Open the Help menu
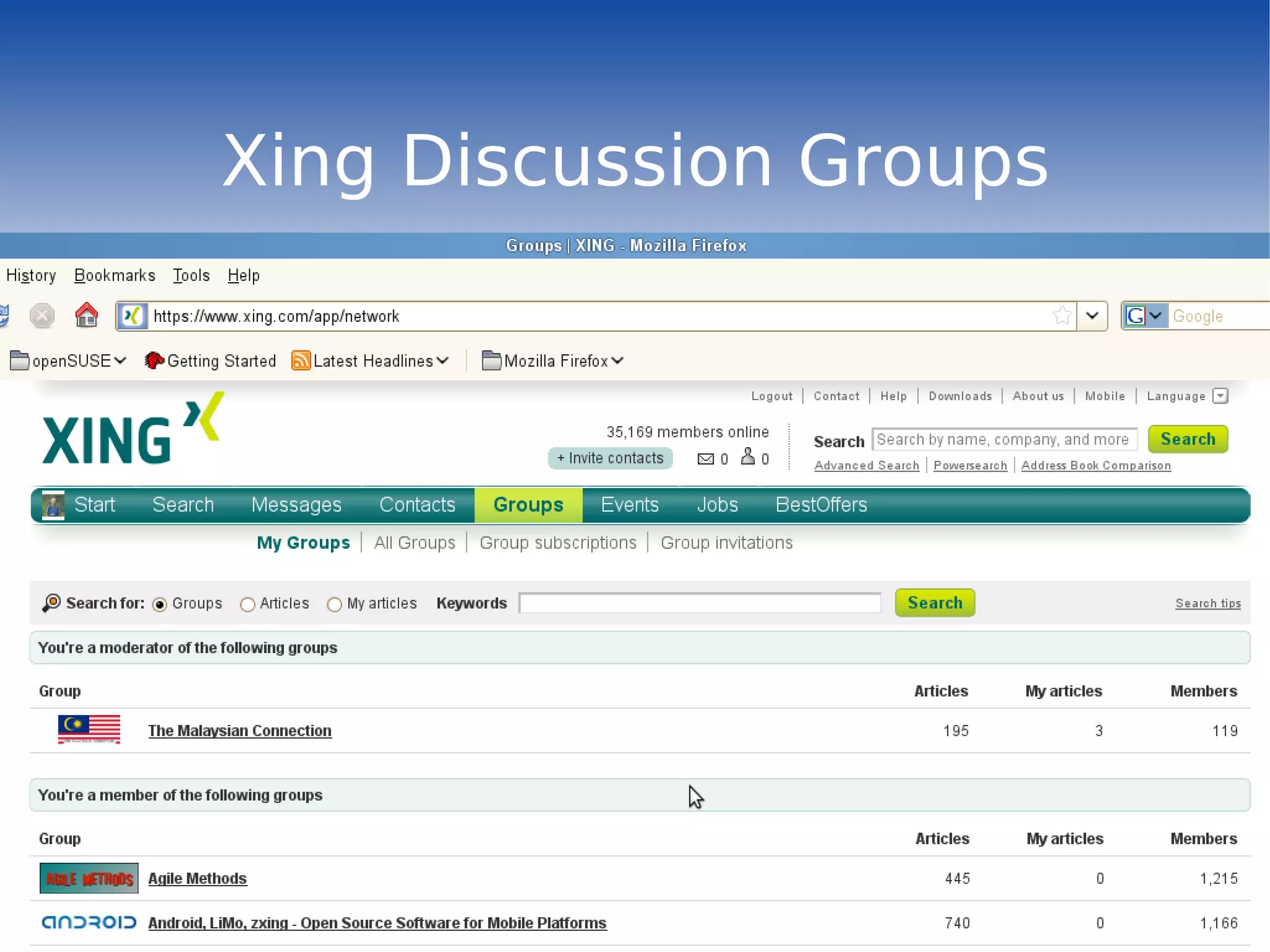This screenshot has width=1270, height=952. [x=243, y=275]
